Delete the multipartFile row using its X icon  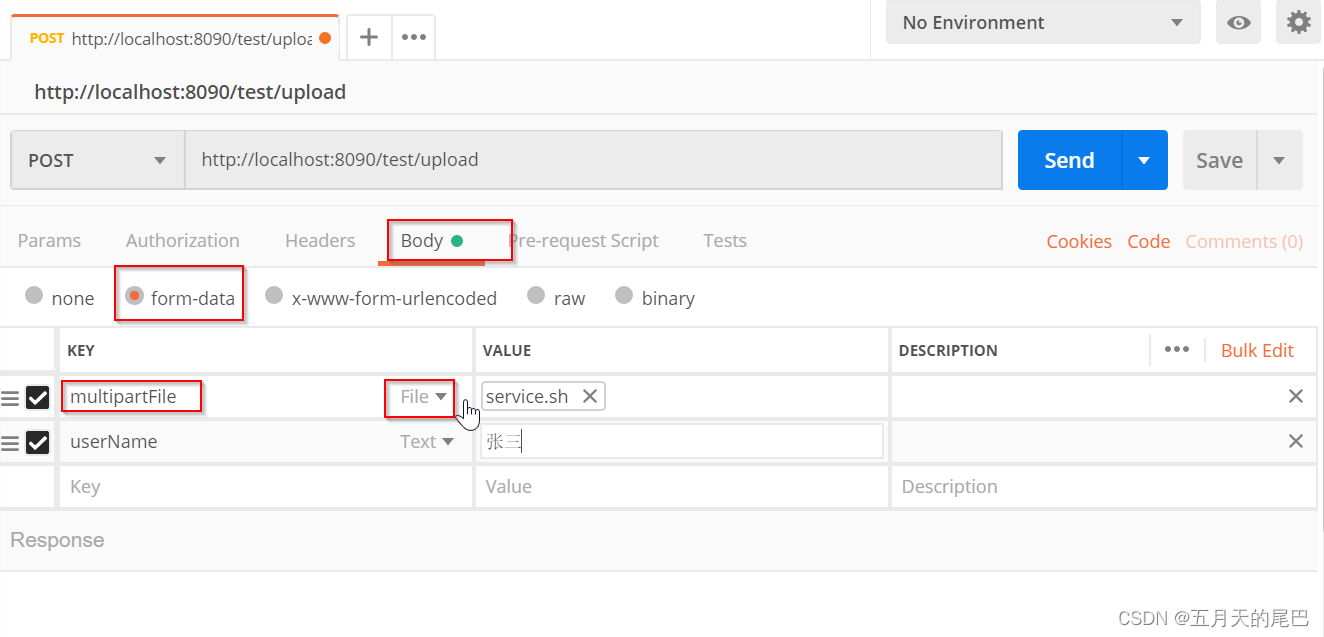coord(1296,396)
